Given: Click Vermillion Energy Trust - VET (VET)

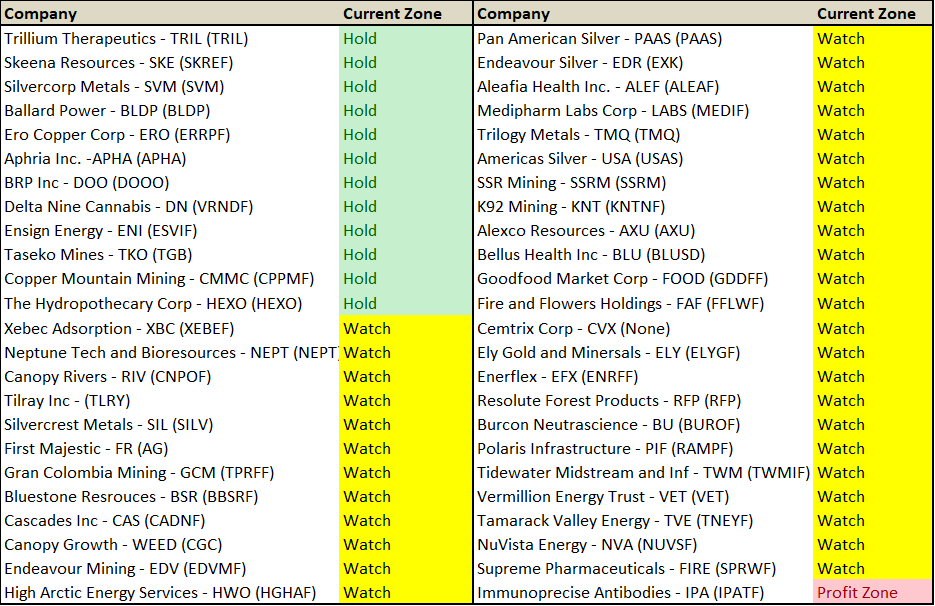Looking at the screenshot, I should [x=643, y=497].
